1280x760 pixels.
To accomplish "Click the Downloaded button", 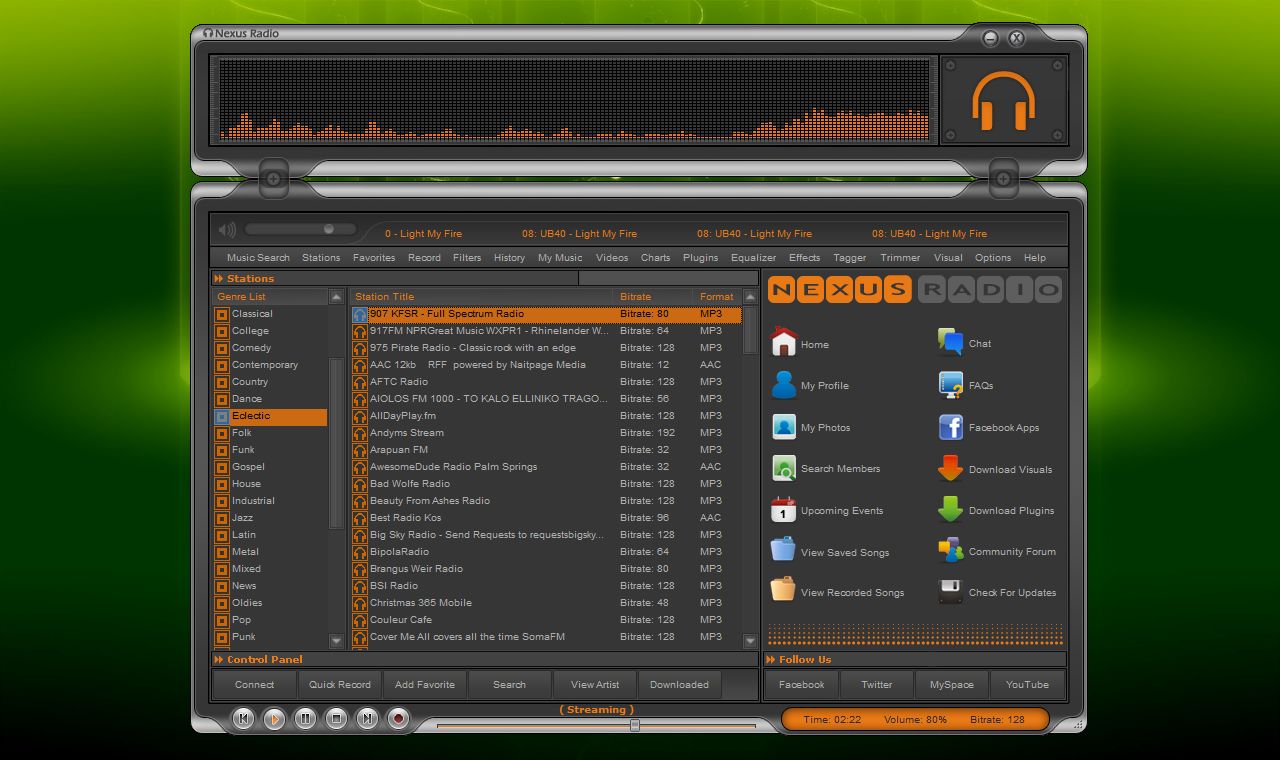I will click(x=679, y=685).
